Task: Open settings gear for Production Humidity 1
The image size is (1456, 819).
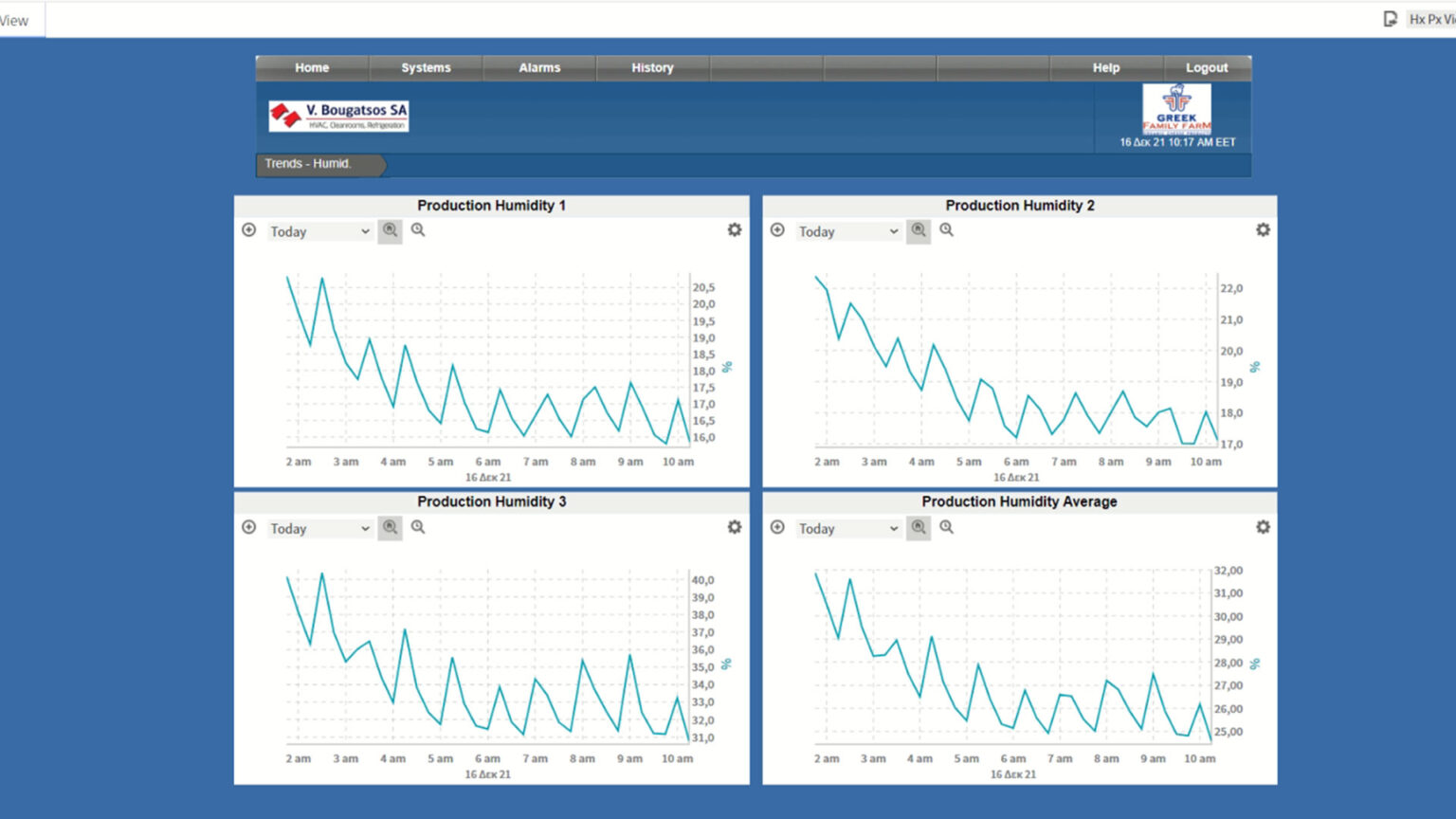Action: click(x=735, y=230)
